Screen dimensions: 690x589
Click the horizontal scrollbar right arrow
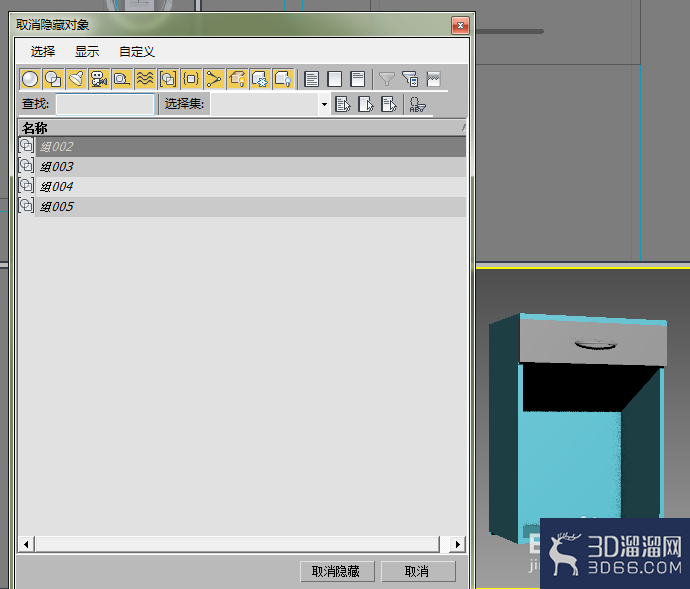(458, 545)
